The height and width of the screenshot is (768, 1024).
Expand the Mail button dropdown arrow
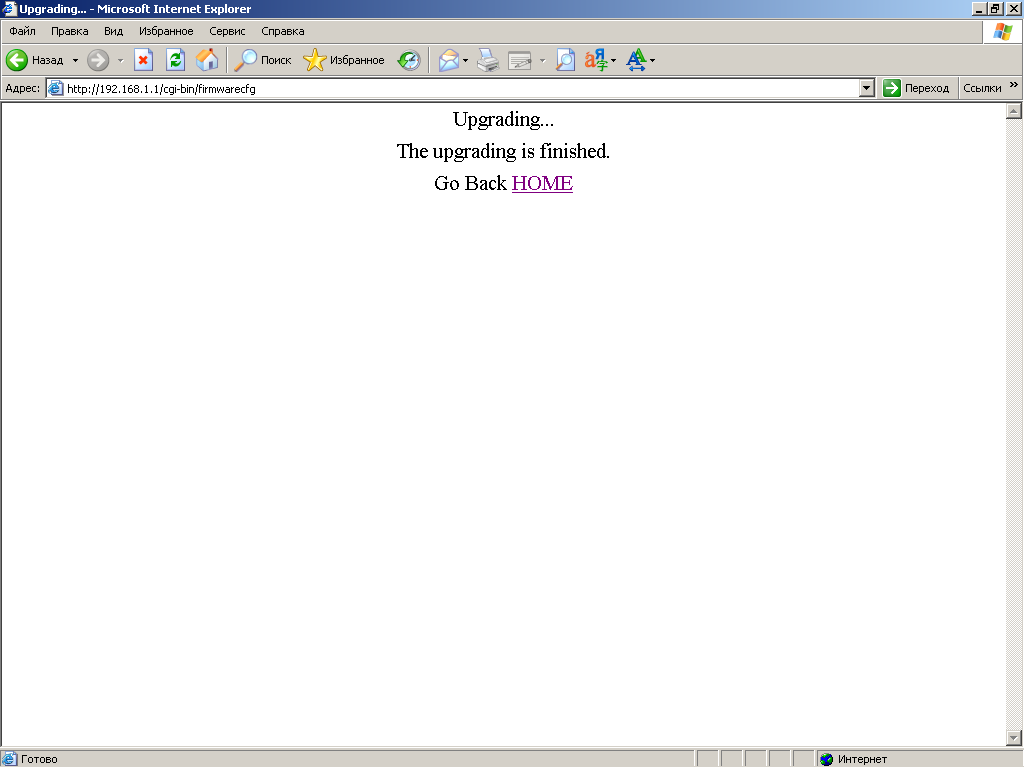point(465,60)
